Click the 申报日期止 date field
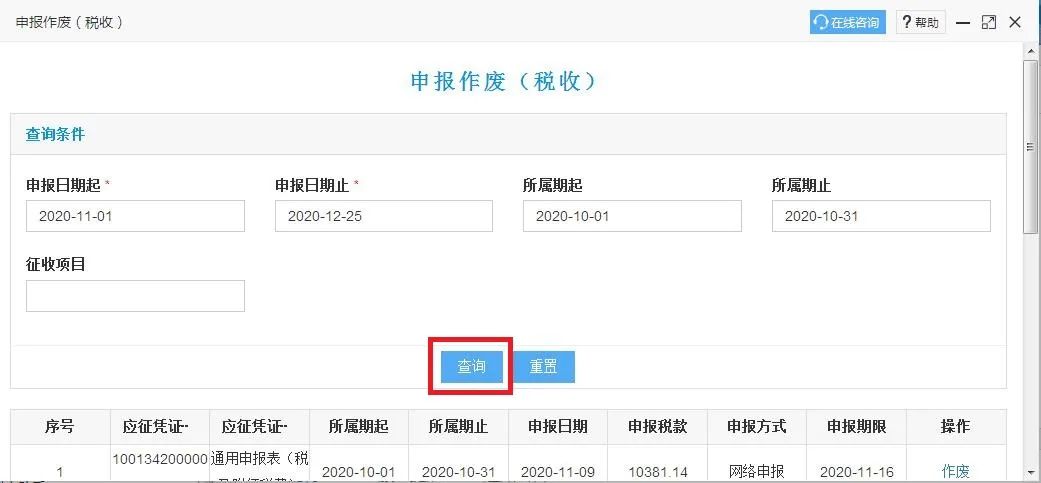 click(x=384, y=216)
